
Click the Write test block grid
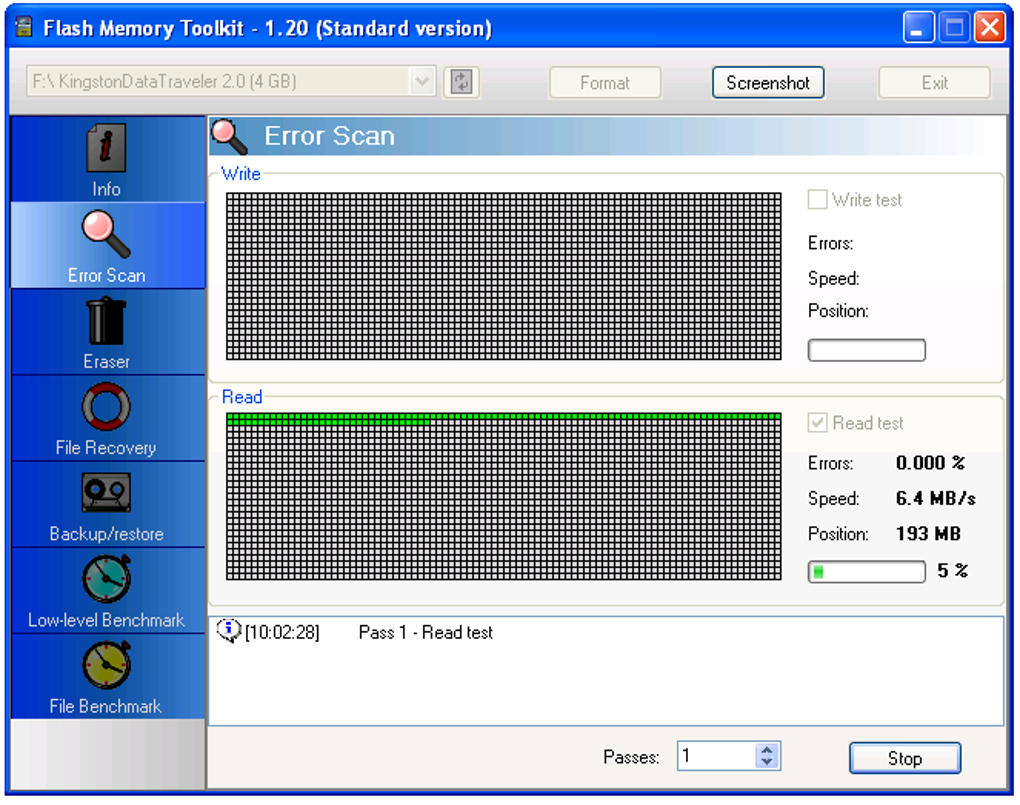tap(503, 276)
